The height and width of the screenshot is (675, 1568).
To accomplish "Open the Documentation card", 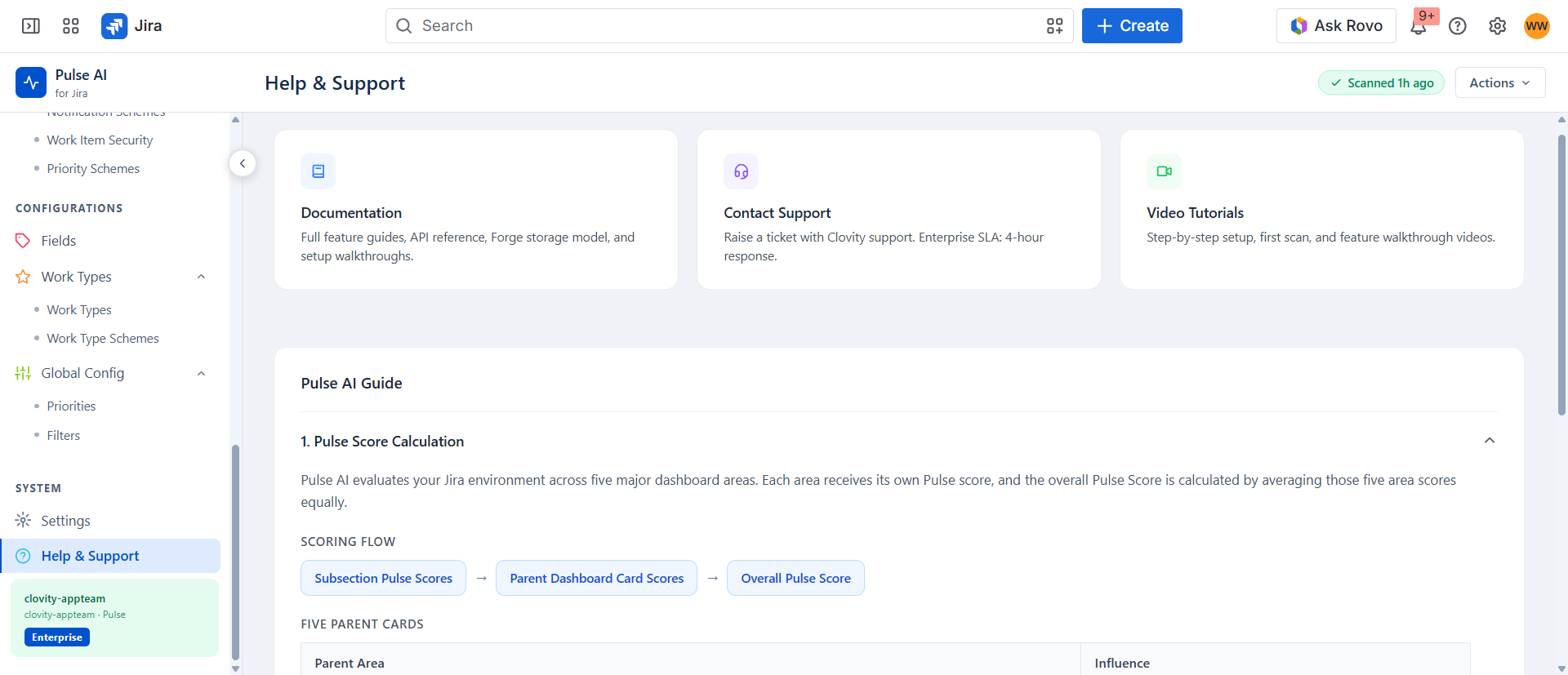I will point(476,209).
